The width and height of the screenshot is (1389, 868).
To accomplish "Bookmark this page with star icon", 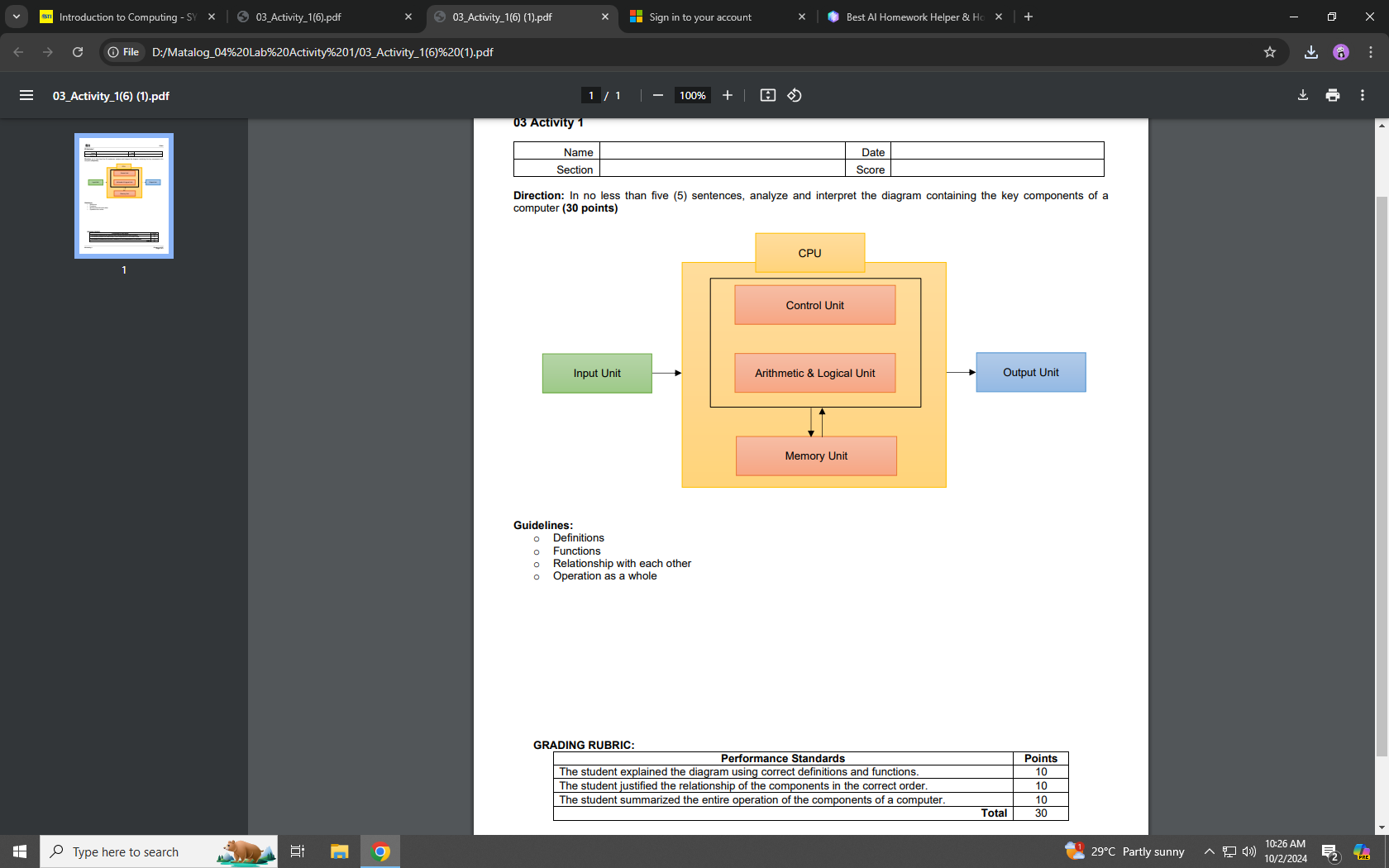I will point(1270,52).
